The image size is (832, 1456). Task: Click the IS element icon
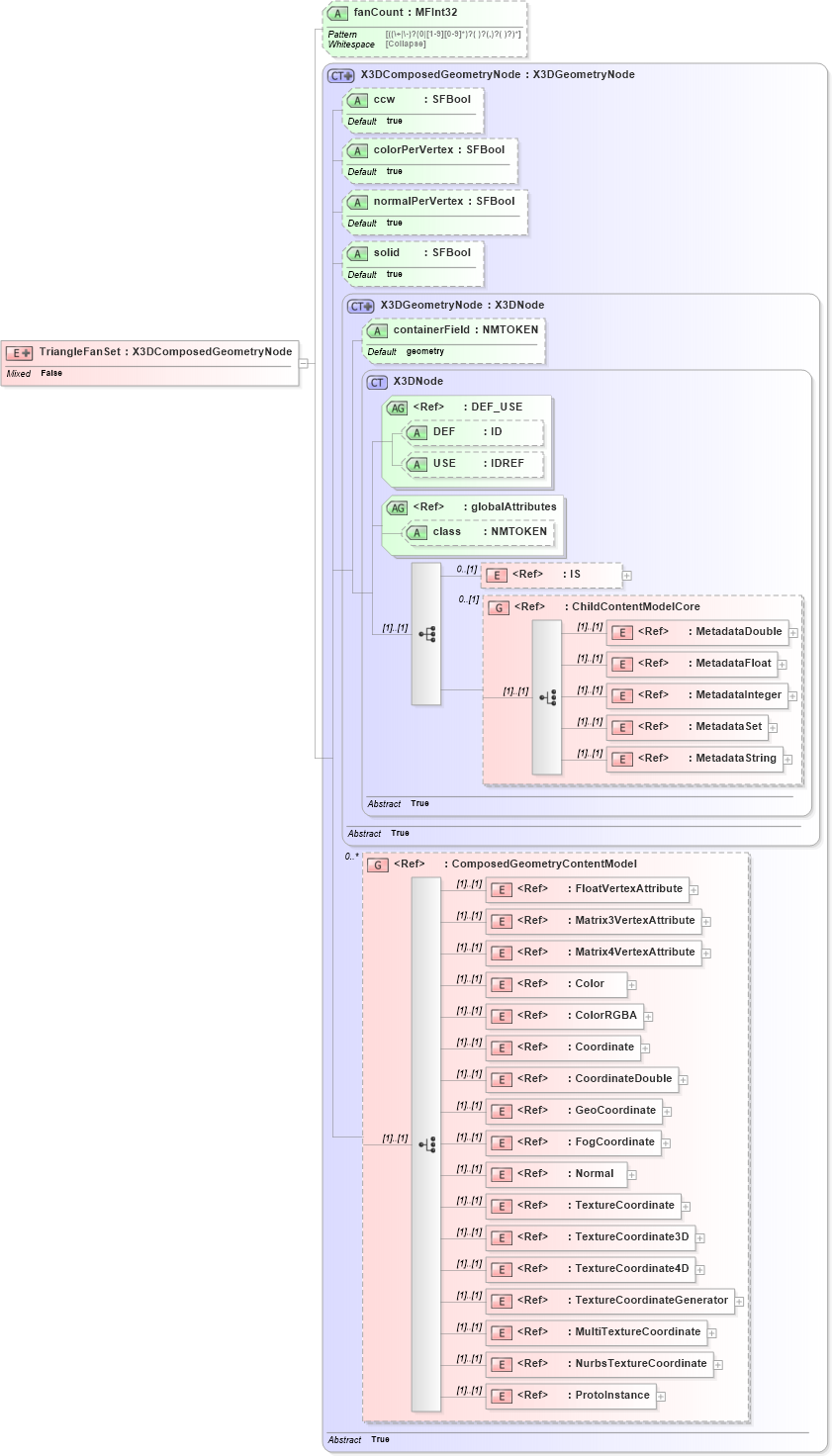(x=497, y=575)
